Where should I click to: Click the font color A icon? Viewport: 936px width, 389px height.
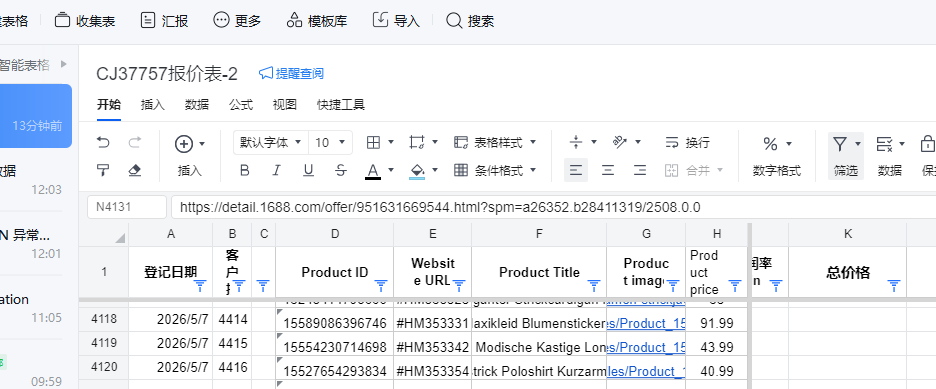click(x=373, y=171)
